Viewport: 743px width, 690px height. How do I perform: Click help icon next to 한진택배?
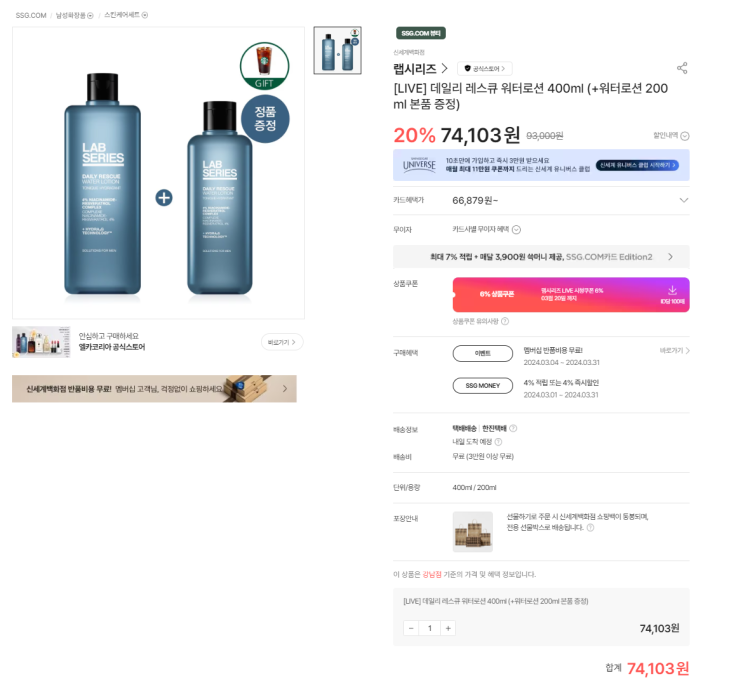pos(513,428)
